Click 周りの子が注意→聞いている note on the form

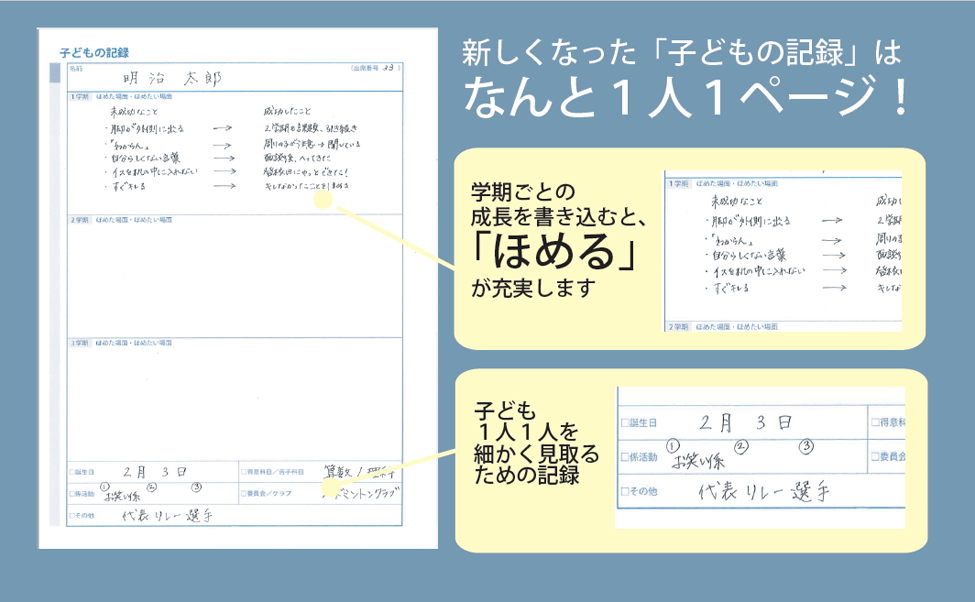[x=312, y=144]
